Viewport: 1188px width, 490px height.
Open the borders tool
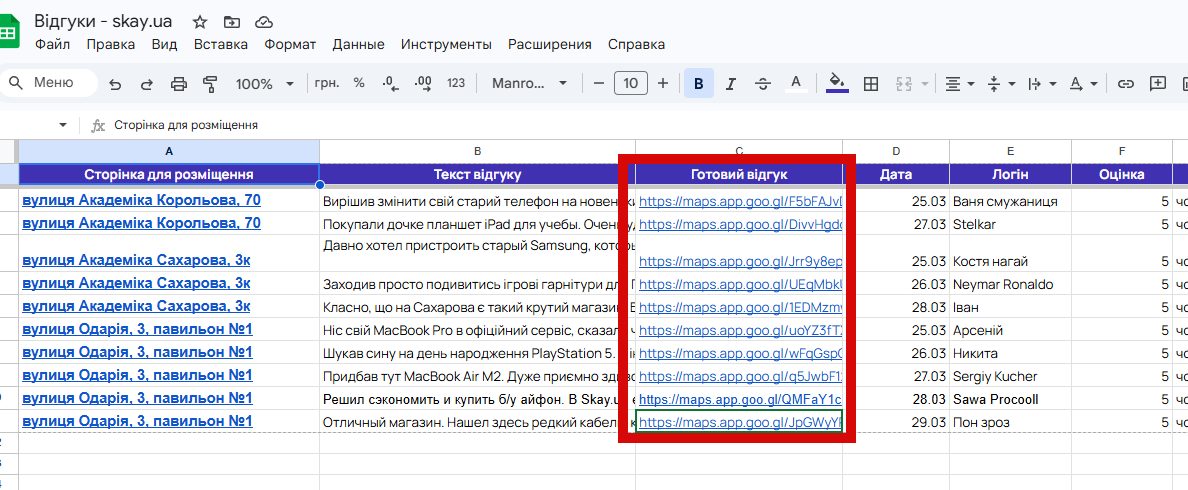click(871, 83)
